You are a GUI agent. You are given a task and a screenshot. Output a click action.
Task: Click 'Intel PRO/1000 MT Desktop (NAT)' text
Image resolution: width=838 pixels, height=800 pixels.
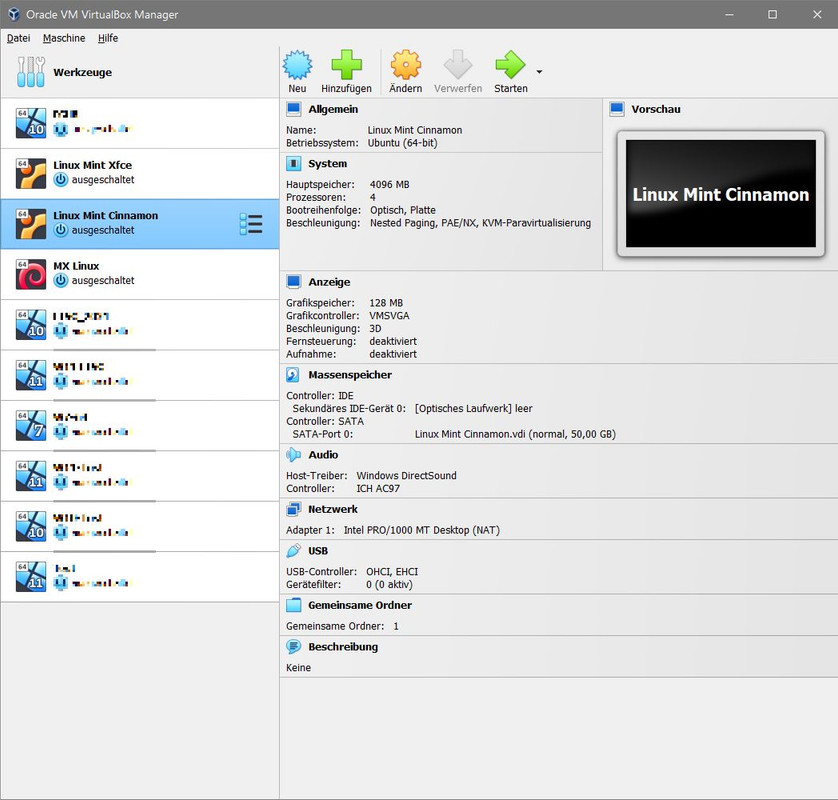422,530
